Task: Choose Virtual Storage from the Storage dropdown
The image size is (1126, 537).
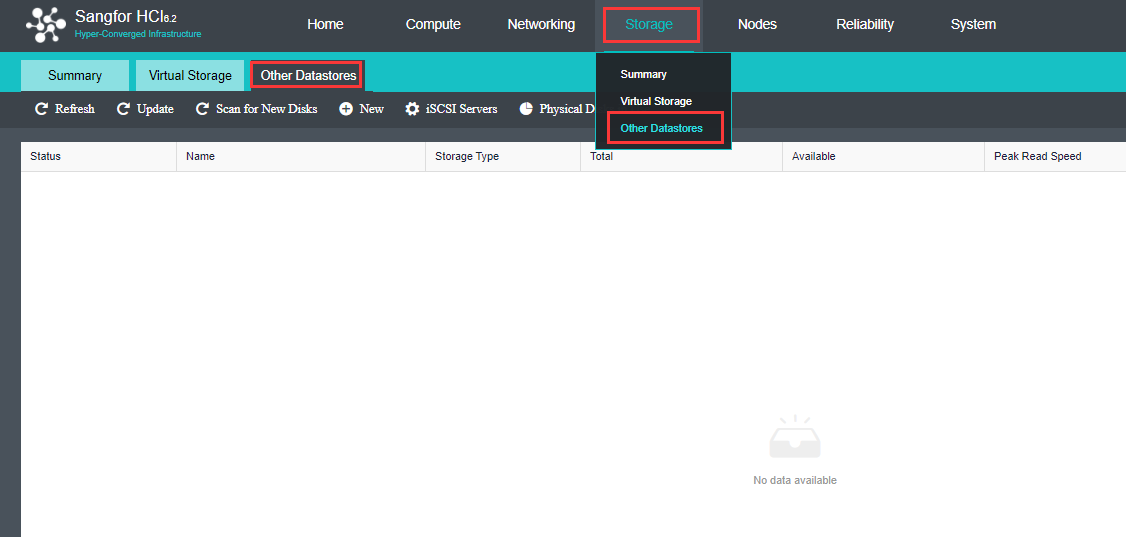Action: click(656, 101)
